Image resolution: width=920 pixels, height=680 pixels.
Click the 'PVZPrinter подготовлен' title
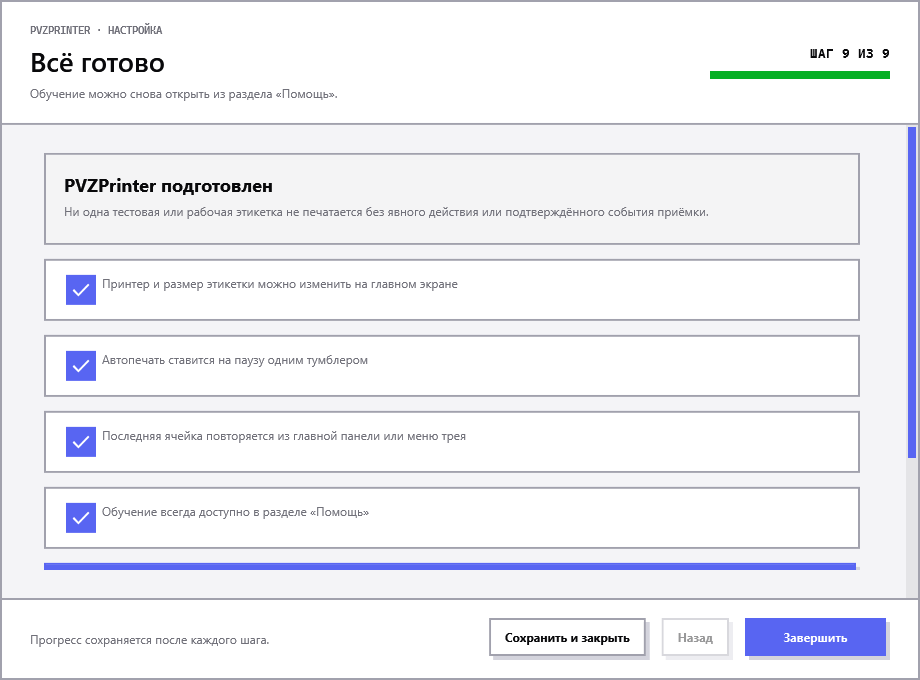point(168,186)
